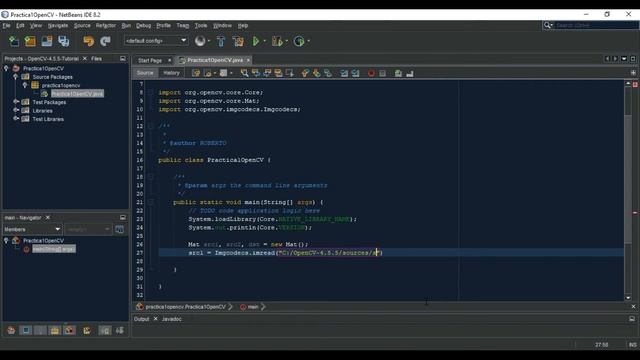Click the Shift Line Right icon
Image resolution: width=640 pixels, height=360 pixels.
(x=356, y=73)
